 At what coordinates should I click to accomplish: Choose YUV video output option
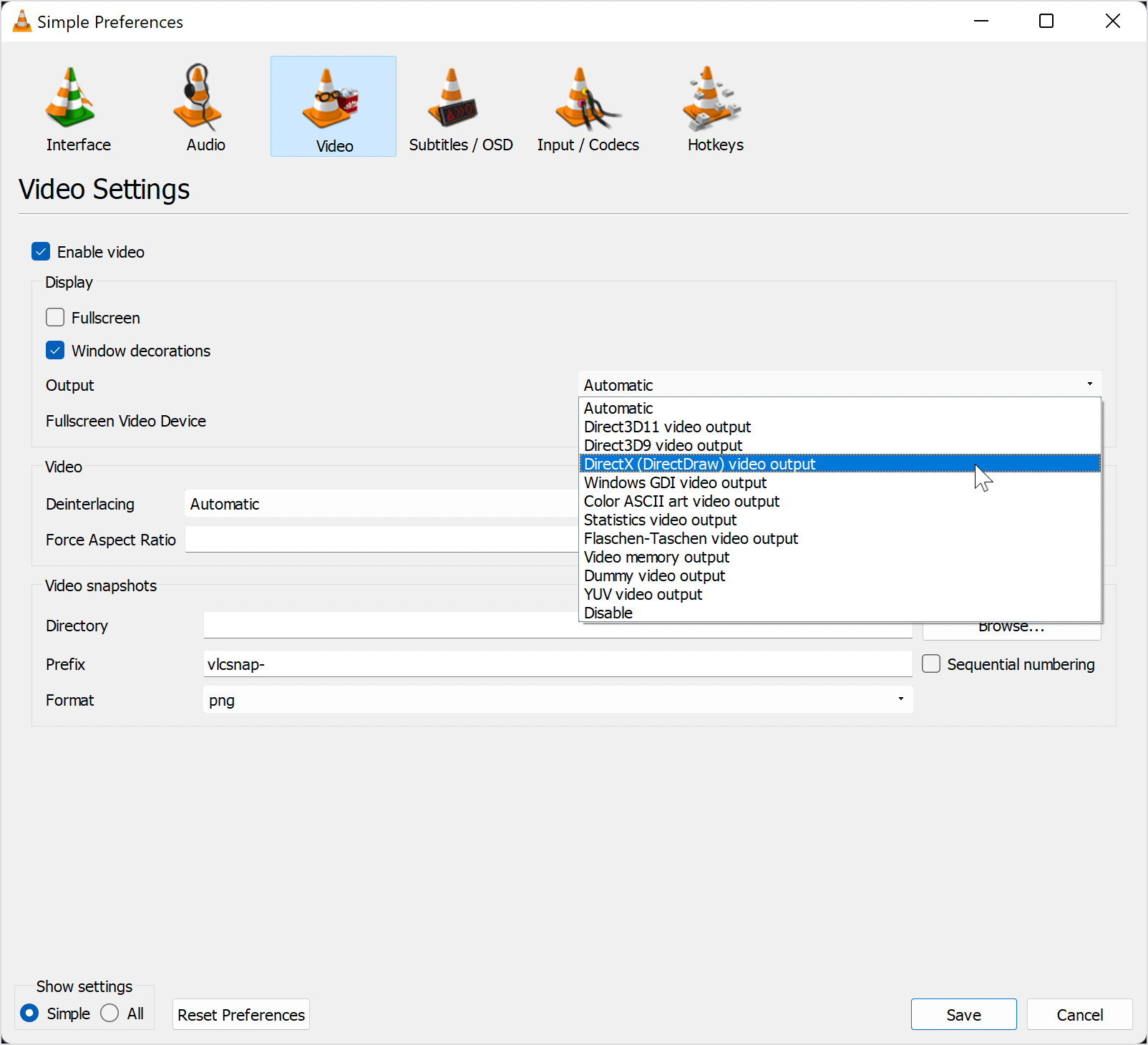pyautogui.click(x=840, y=594)
